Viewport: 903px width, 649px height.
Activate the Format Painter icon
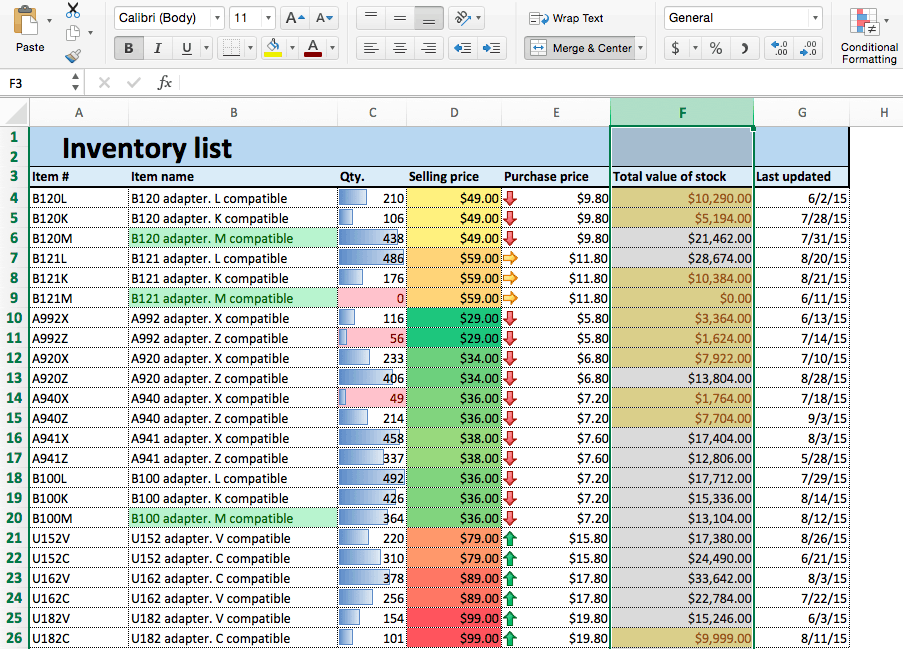click(72, 54)
